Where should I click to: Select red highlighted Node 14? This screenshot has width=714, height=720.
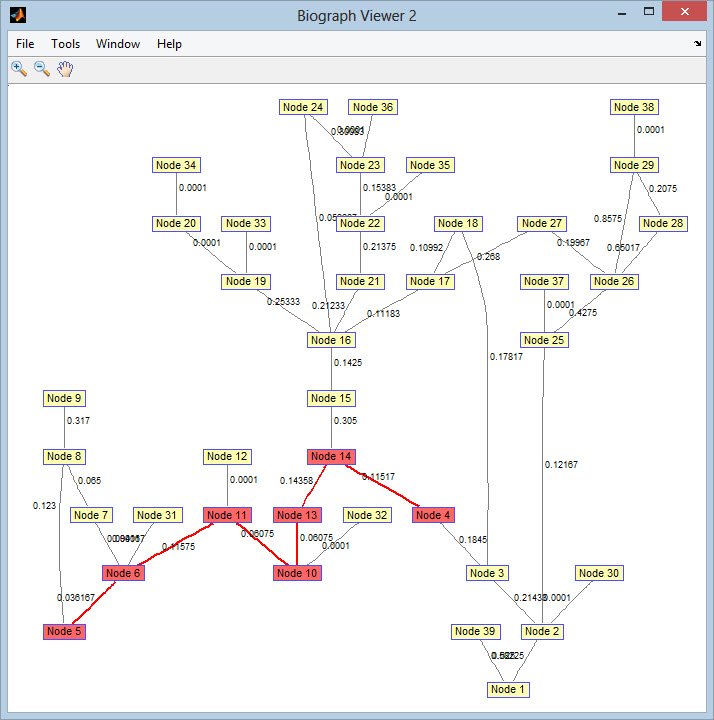tap(331, 457)
